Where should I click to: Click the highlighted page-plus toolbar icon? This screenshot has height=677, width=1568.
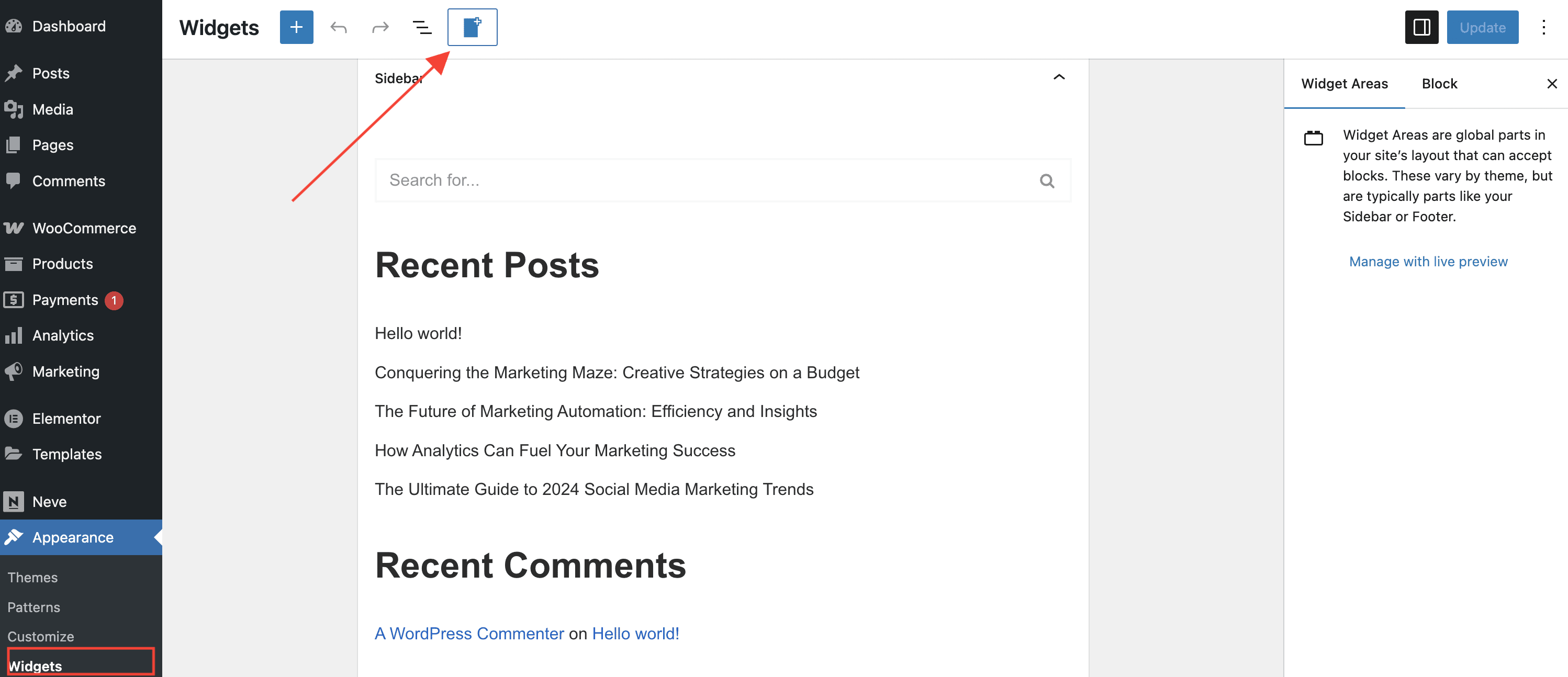tap(472, 27)
